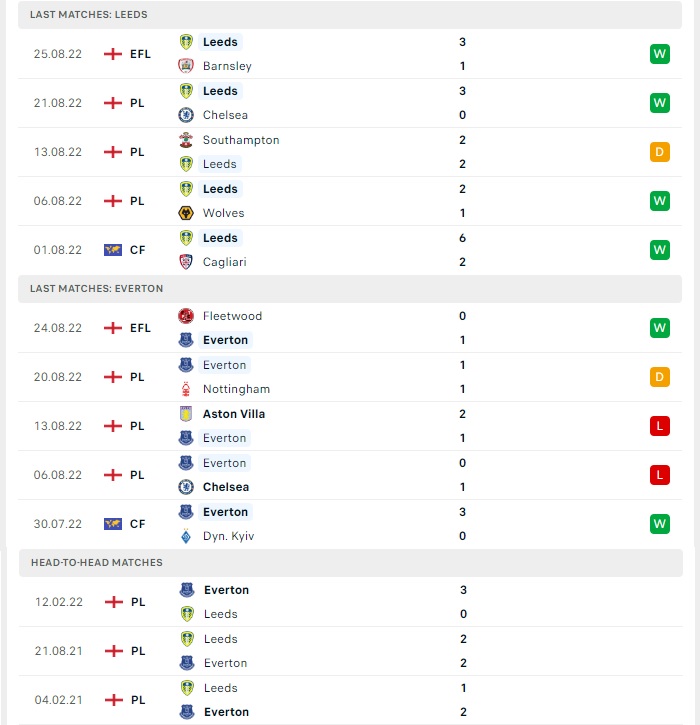Image resolution: width=700 pixels, height=725 pixels.
Task: Open the Last Matches: Leeds section header
Action: (350, 15)
